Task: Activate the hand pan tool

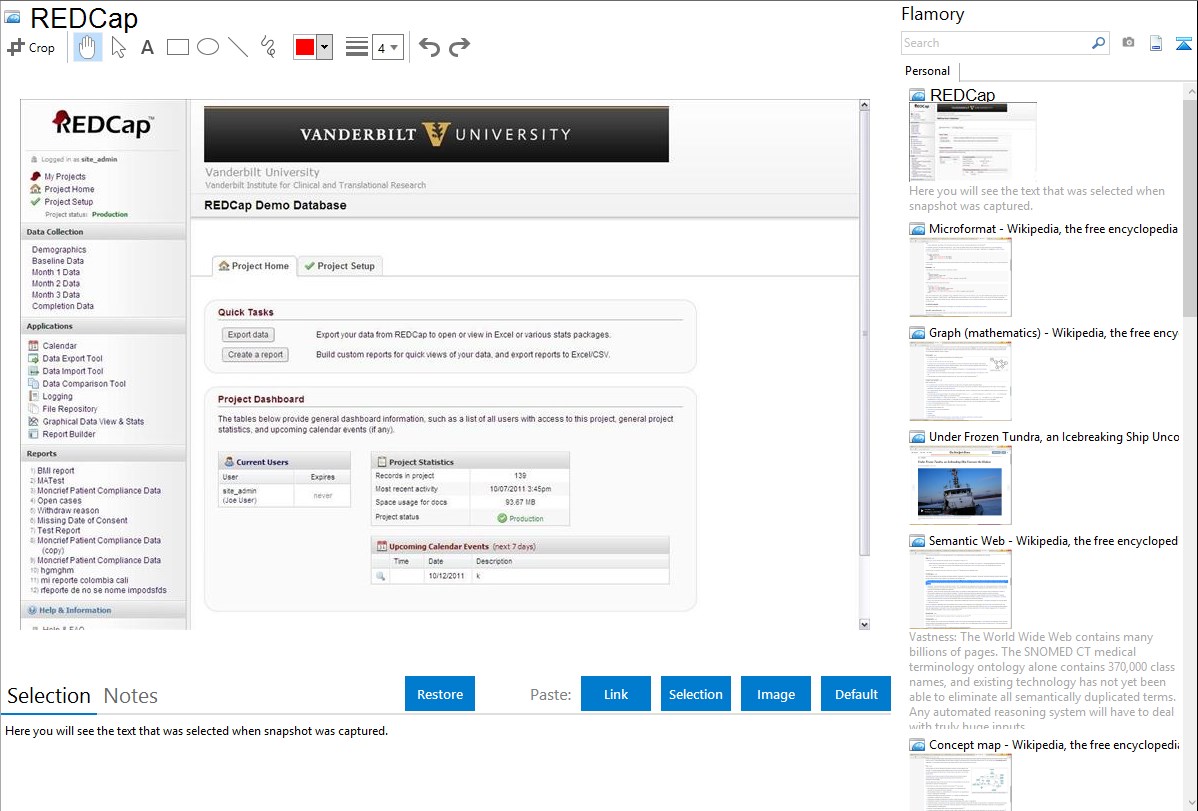Action: point(88,47)
